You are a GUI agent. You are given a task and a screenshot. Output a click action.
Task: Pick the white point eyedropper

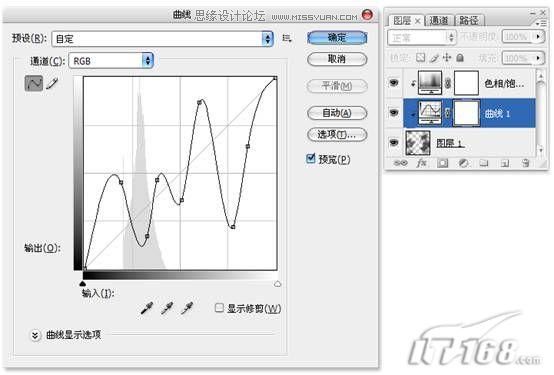[187, 308]
